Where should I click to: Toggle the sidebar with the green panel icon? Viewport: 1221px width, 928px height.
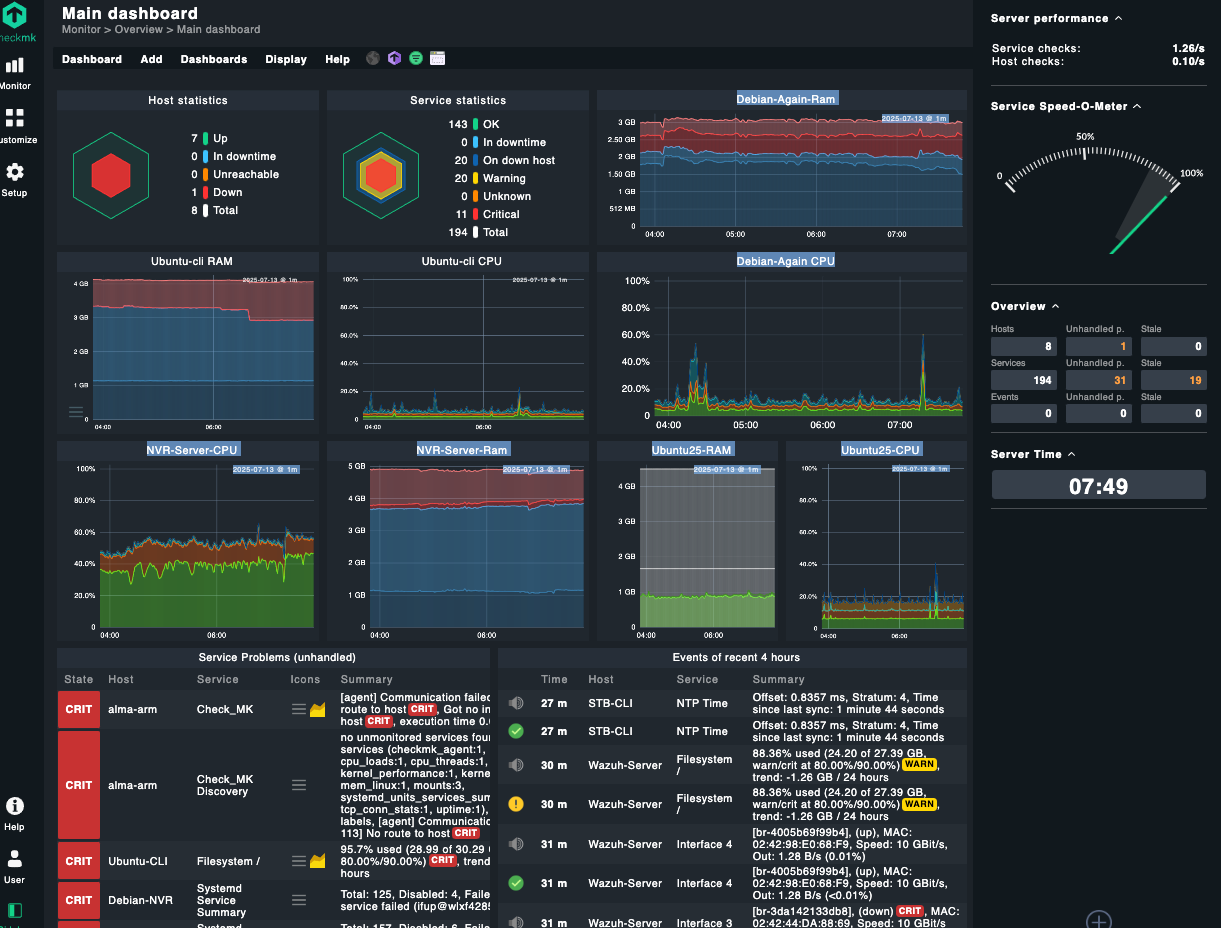click(15, 911)
